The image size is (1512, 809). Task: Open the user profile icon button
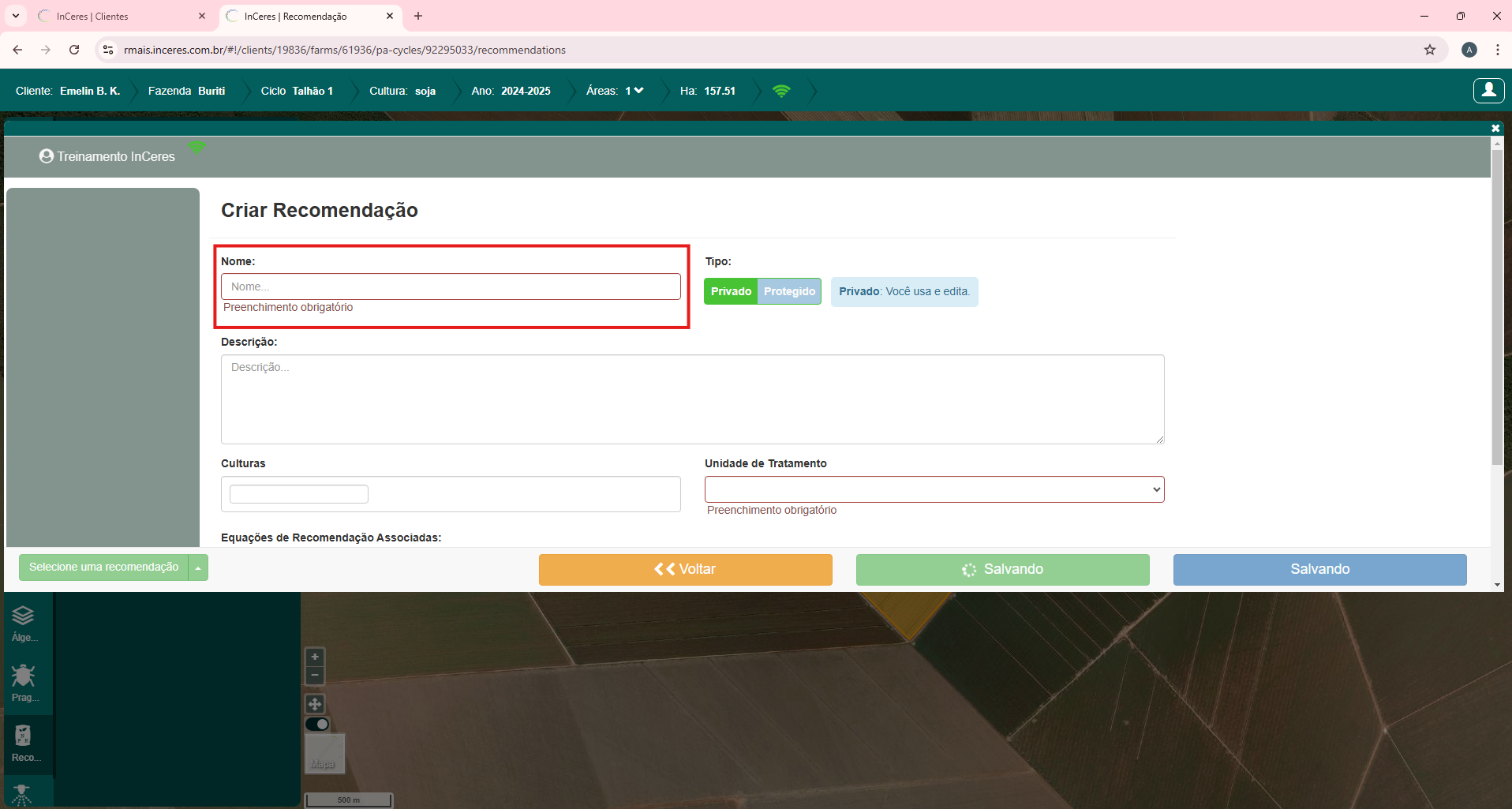[1488, 91]
